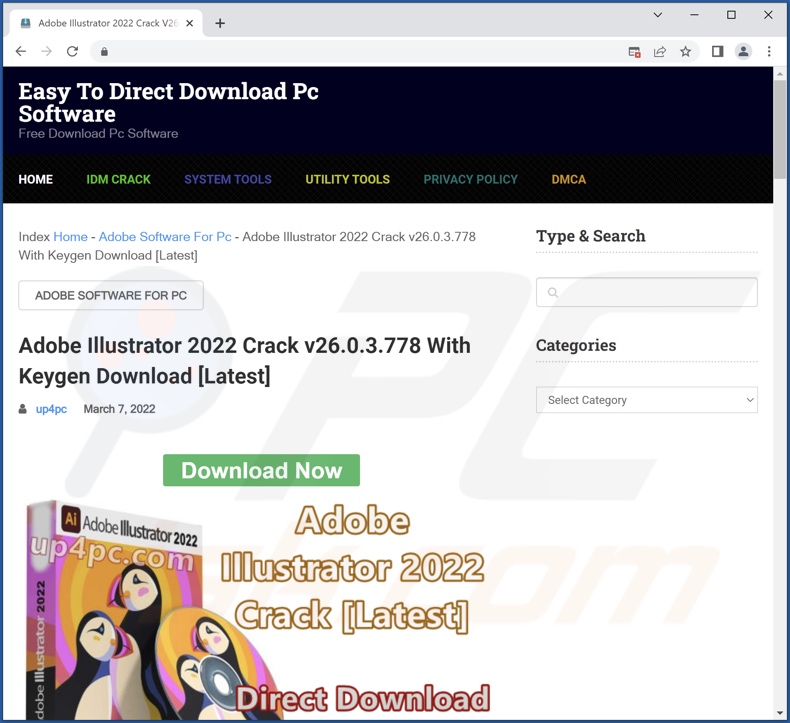Open the IDM CRACK menu item

(x=118, y=179)
